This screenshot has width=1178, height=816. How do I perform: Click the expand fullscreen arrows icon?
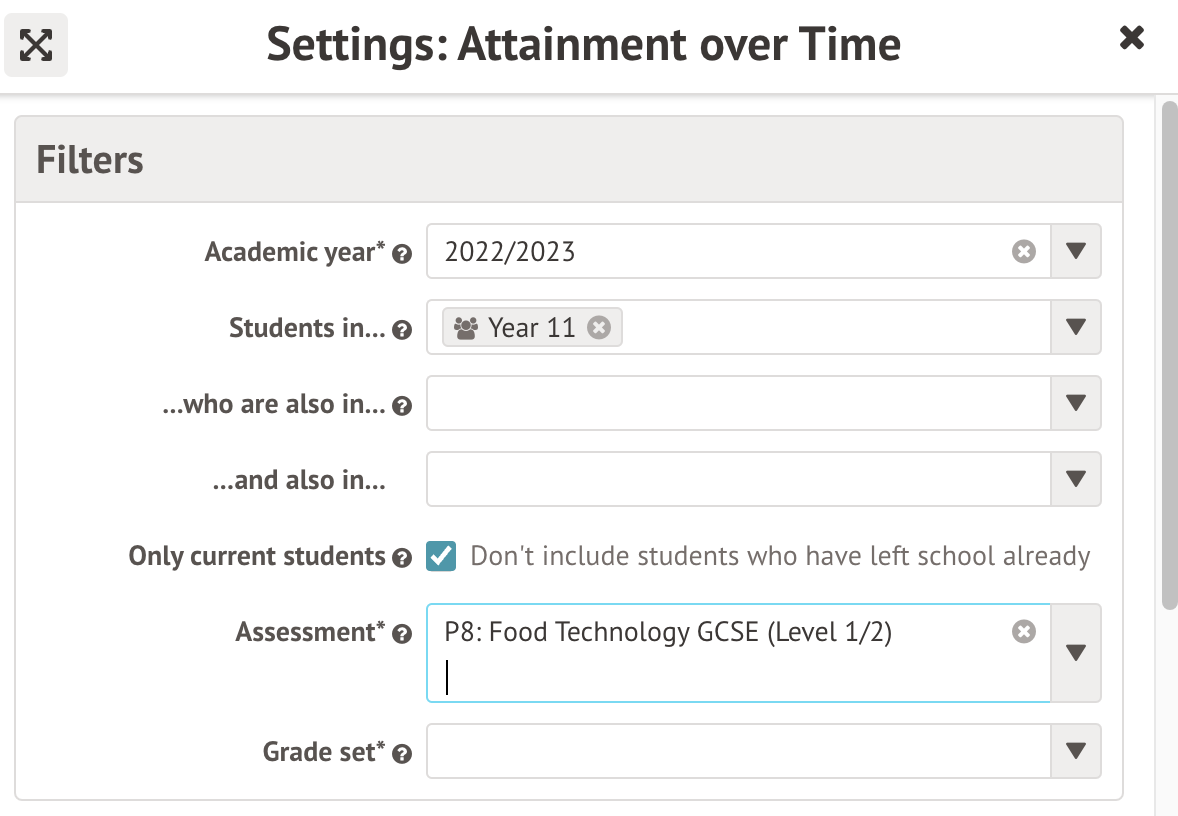click(36, 45)
